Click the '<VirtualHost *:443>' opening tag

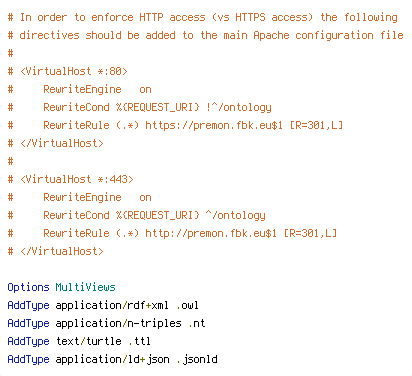click(77, 179)
